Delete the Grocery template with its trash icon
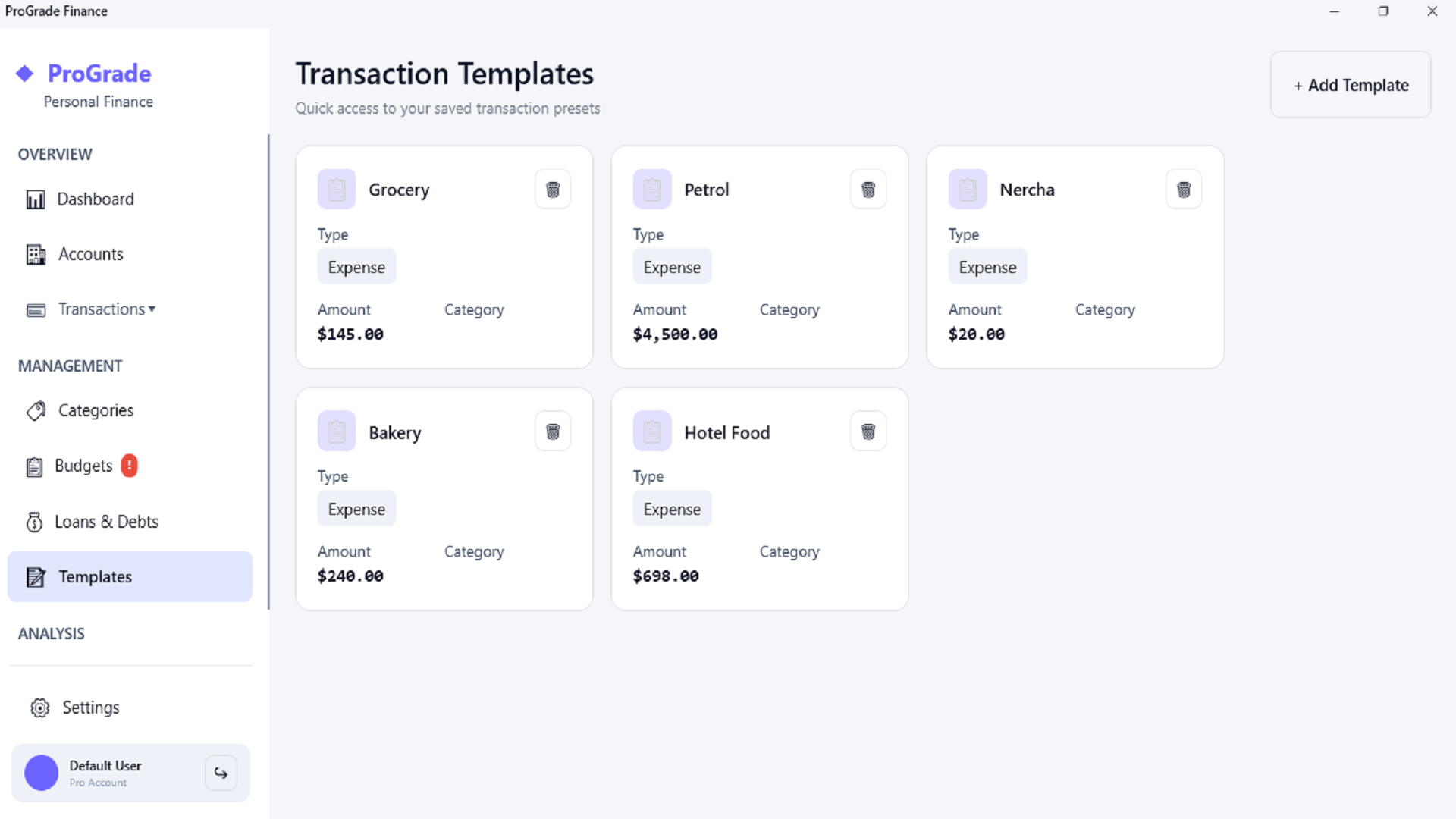This screenshot has height=819, width=1456. coord(553,189)
